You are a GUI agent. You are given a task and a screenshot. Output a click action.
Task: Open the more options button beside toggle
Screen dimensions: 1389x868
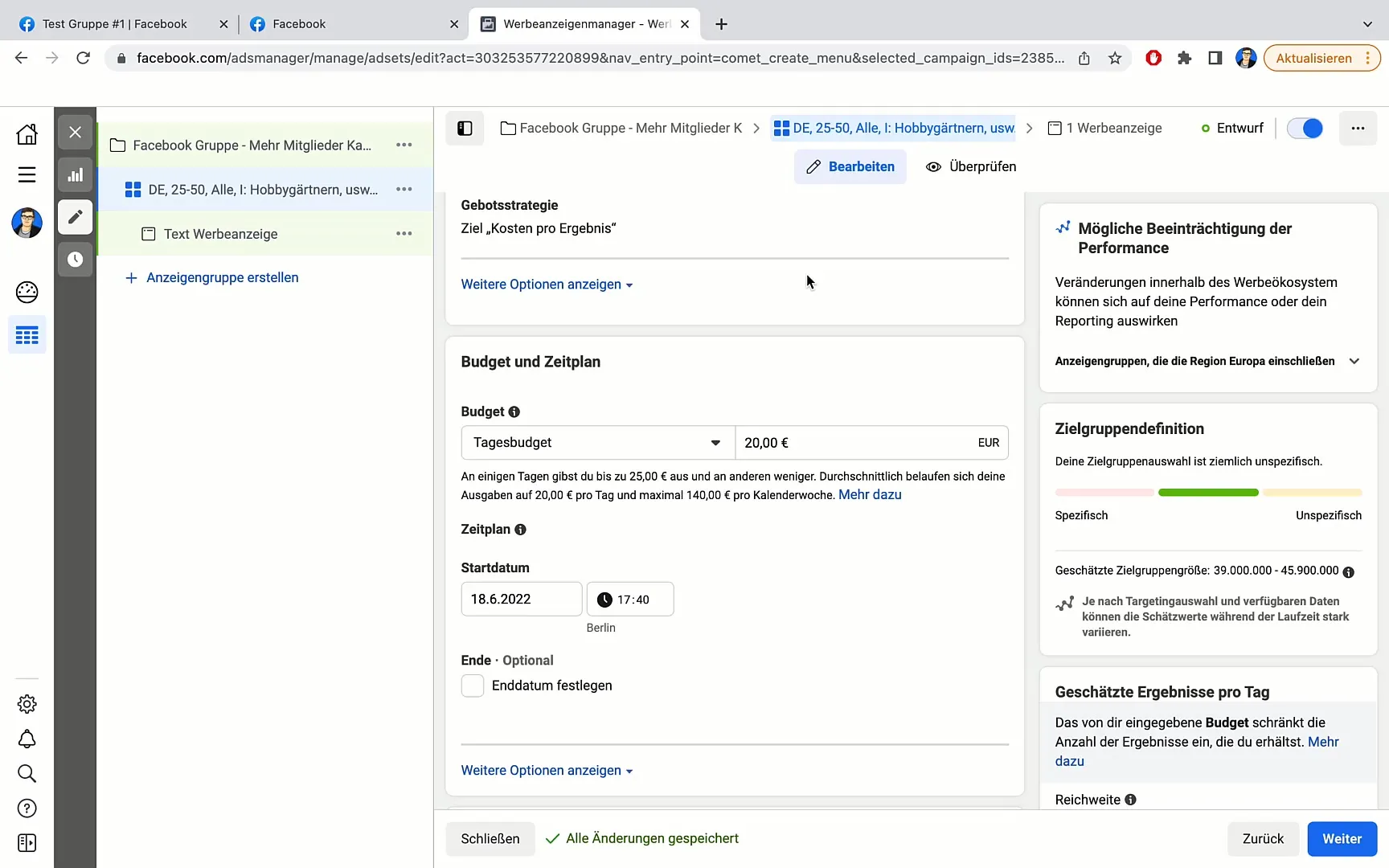pyautogui.click(x=1358, y=128)
